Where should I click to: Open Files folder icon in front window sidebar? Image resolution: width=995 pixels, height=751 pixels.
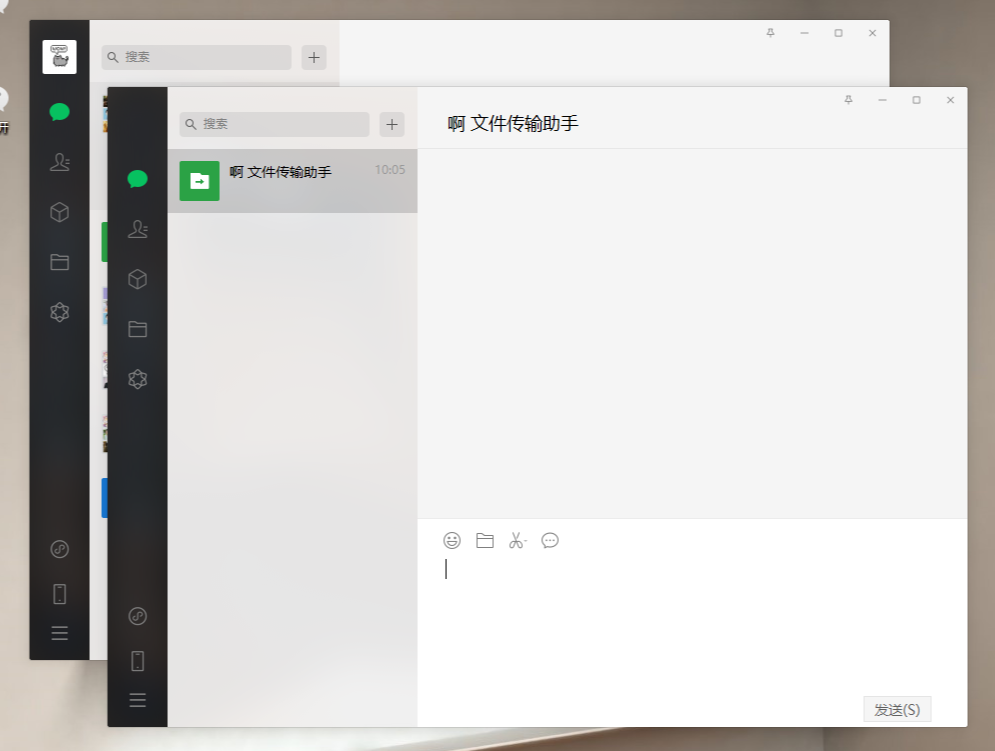[138, 329]
